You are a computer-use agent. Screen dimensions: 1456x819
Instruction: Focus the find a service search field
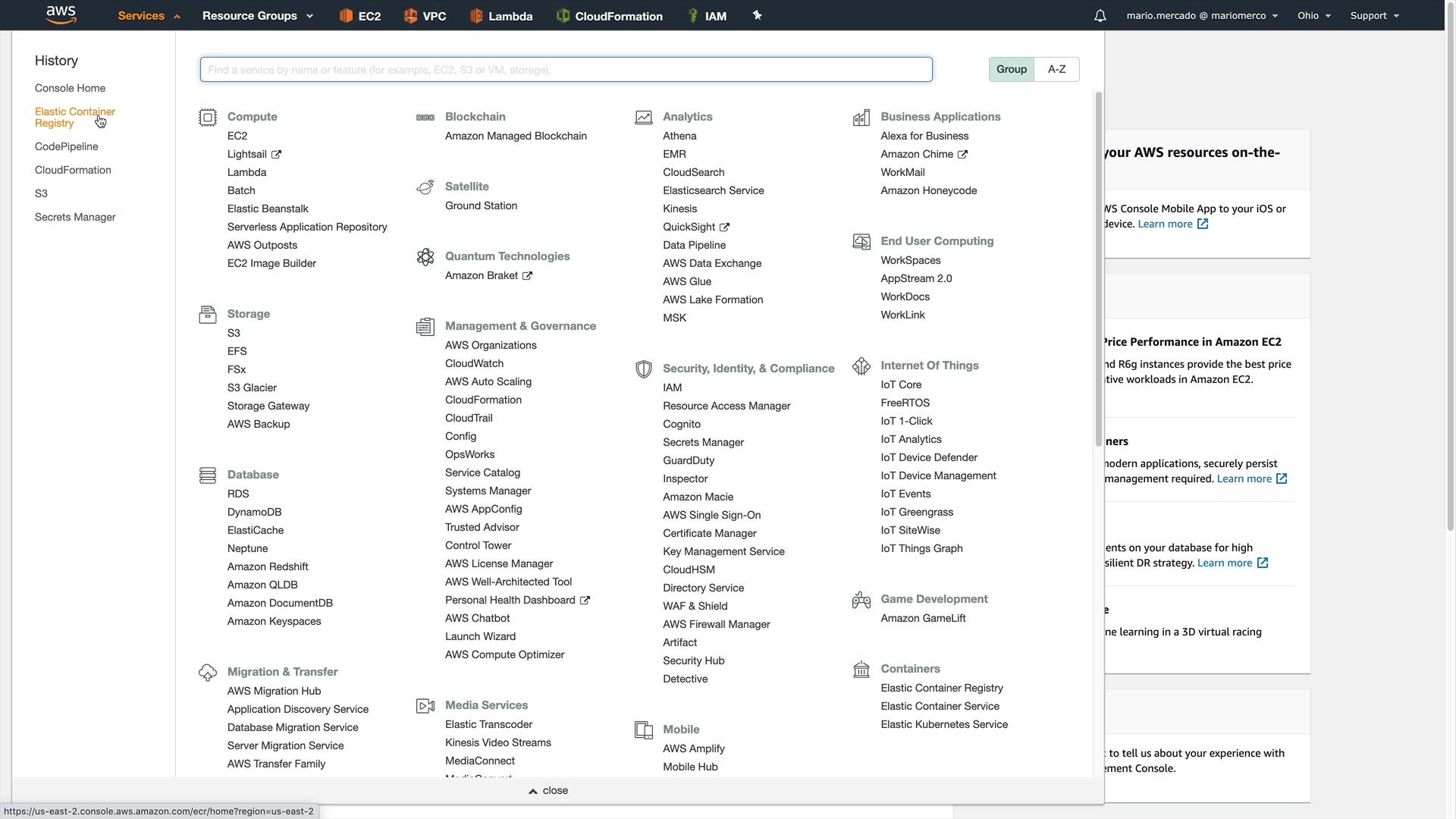tap(566, 70)
